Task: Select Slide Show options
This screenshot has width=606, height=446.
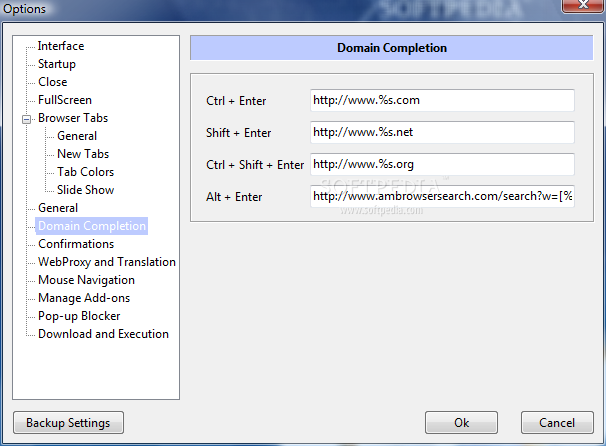Action: pyautogui.click(x=85, y=190)
